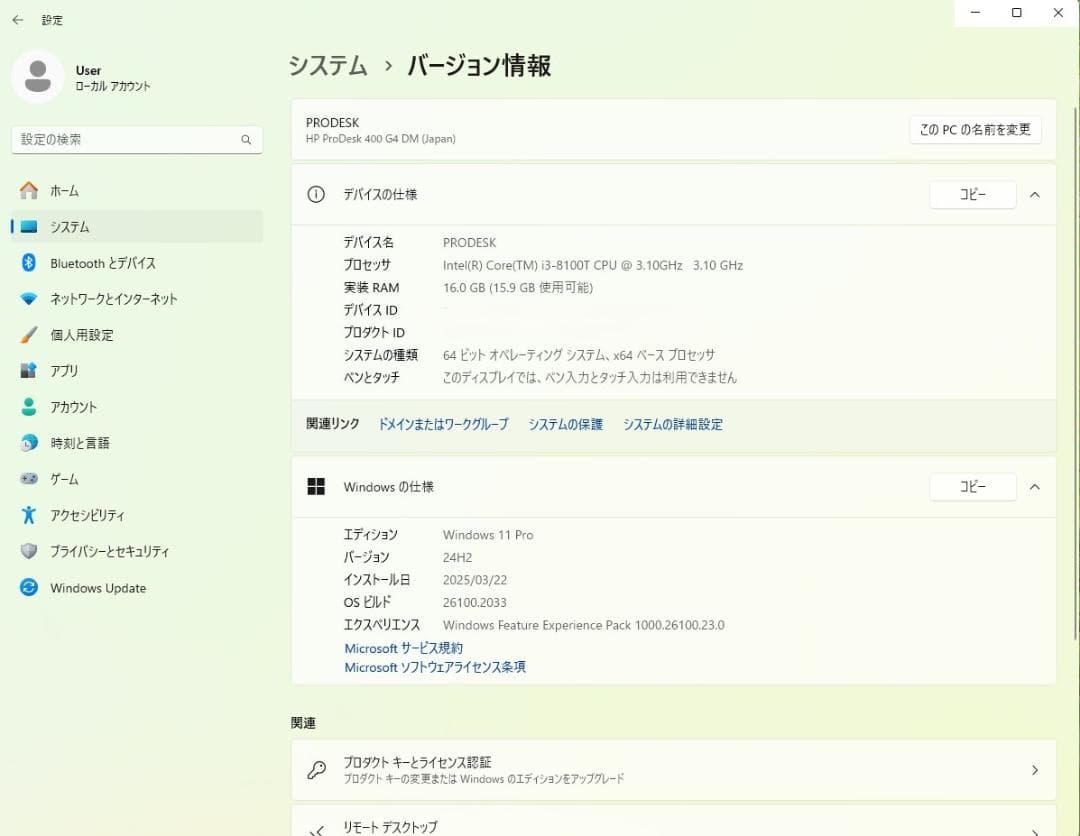Screen dimensions: 1080x836
Task: Click the Bluetooth icon in sidebar
Action: [29, 262]
